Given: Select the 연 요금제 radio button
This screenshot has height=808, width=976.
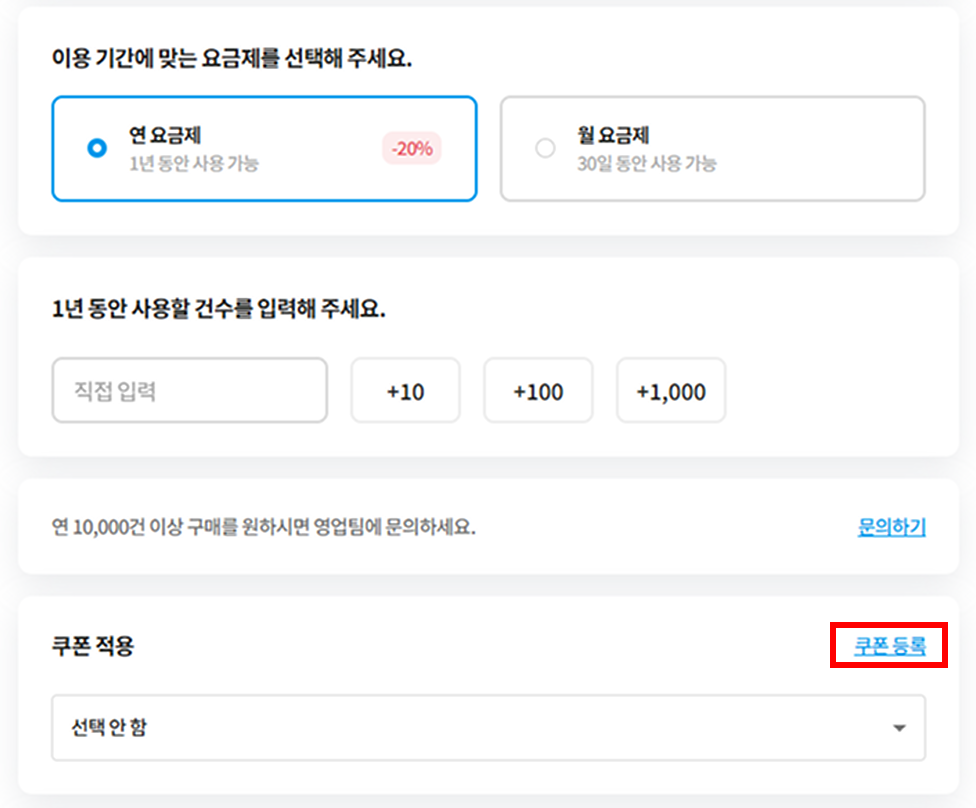Looking at the screenshot, I should 97,149.
